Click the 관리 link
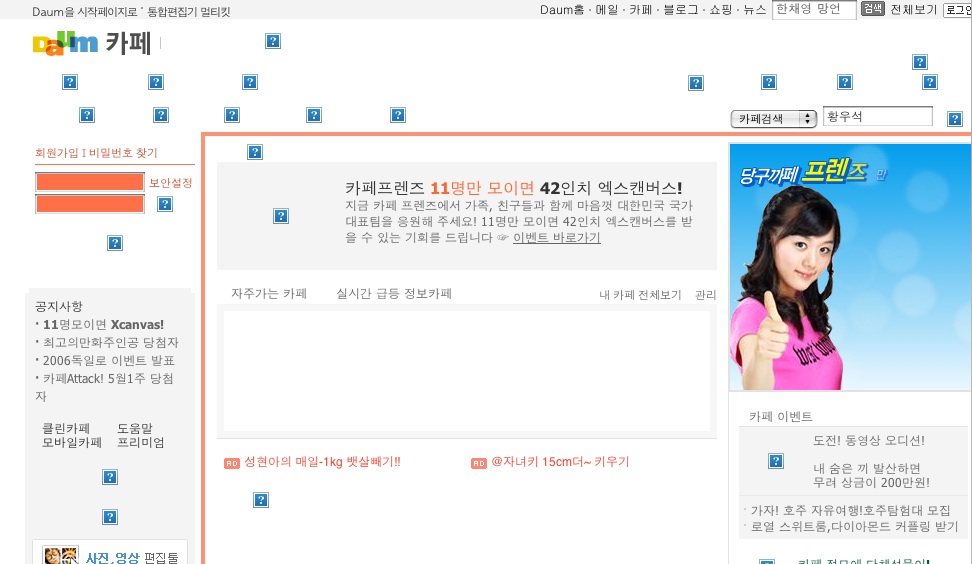Image resolution: width=972 pixels, height=564 pixels. 705,295
